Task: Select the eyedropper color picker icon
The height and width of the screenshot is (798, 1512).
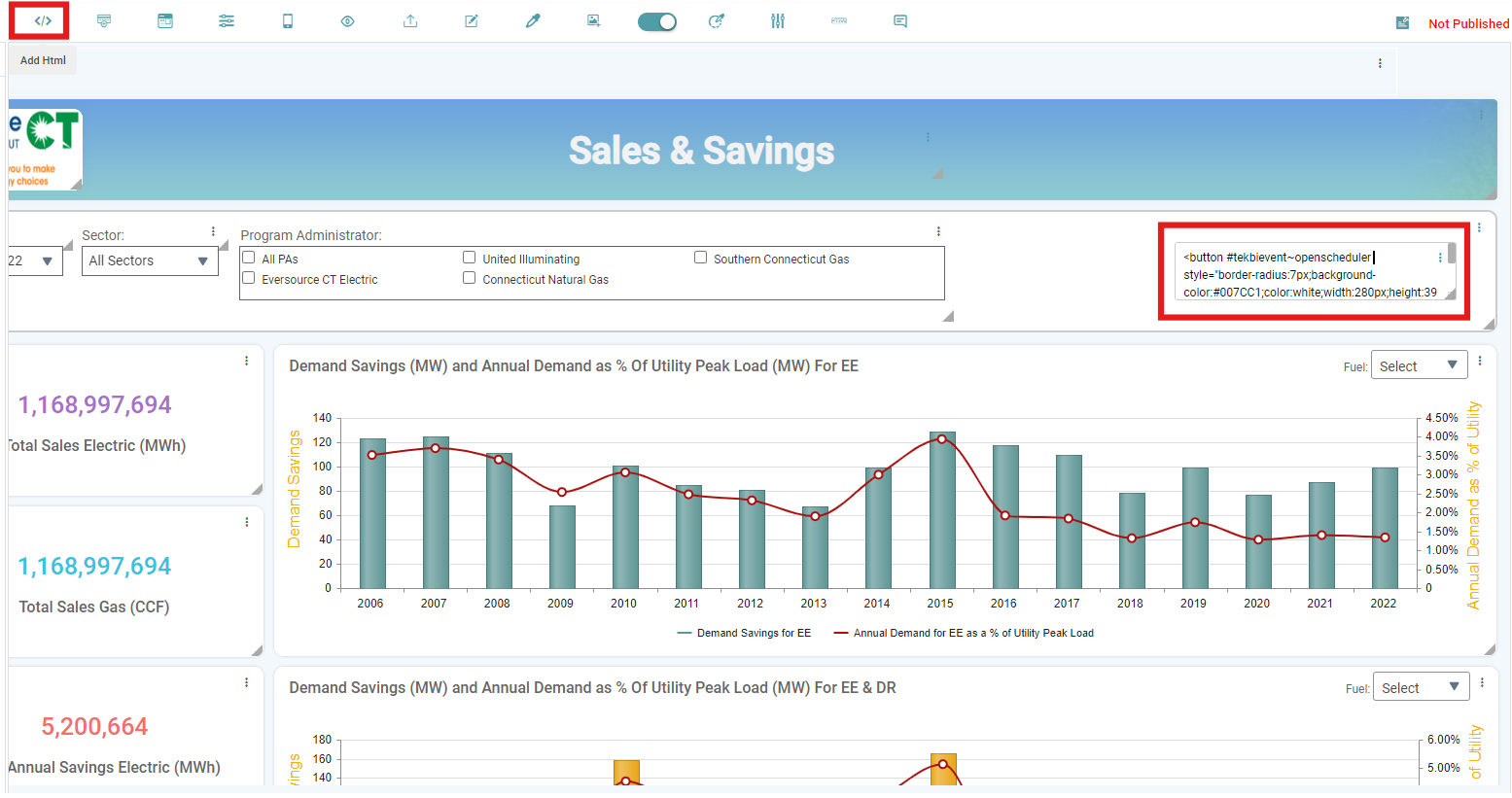Action: (533, 21)
